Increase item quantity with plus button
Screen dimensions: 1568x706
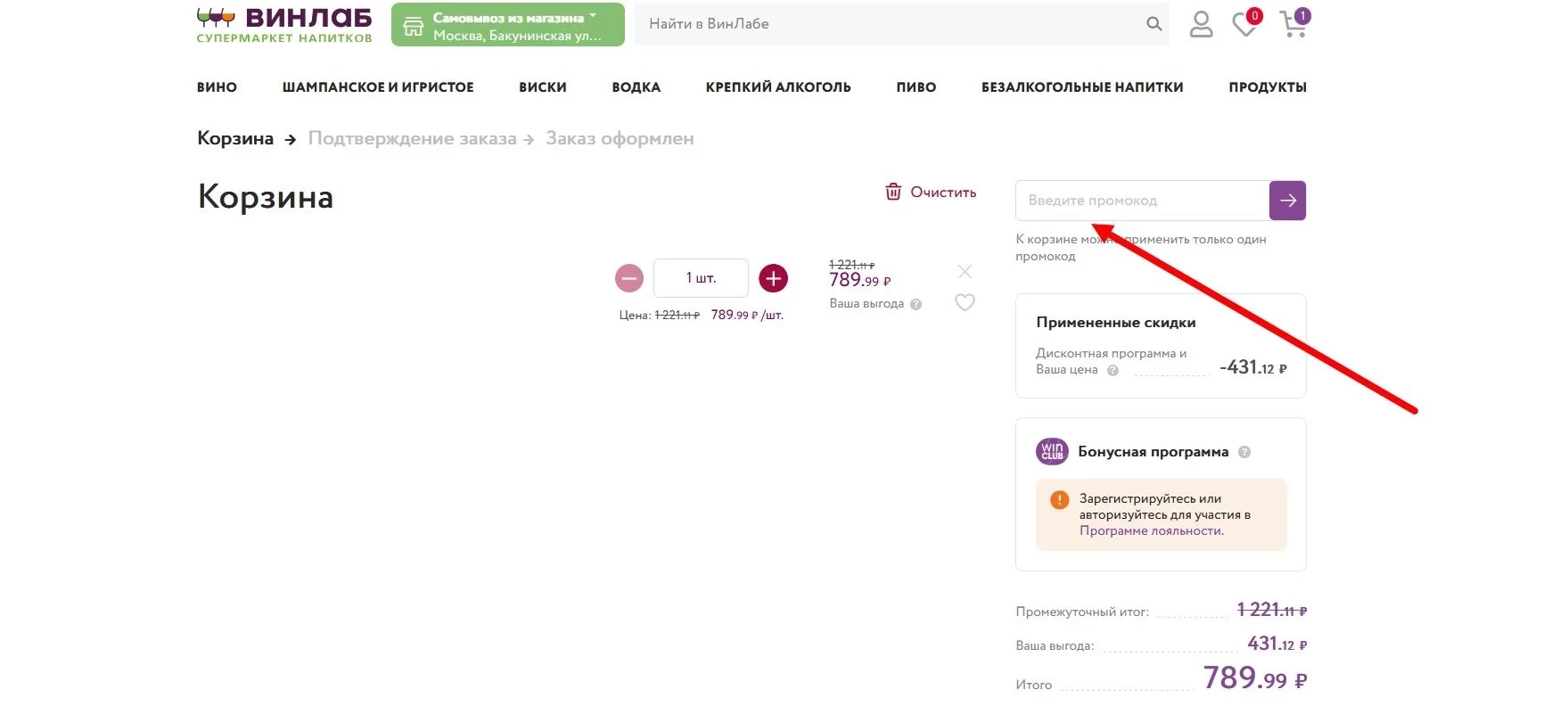[773, 278]
